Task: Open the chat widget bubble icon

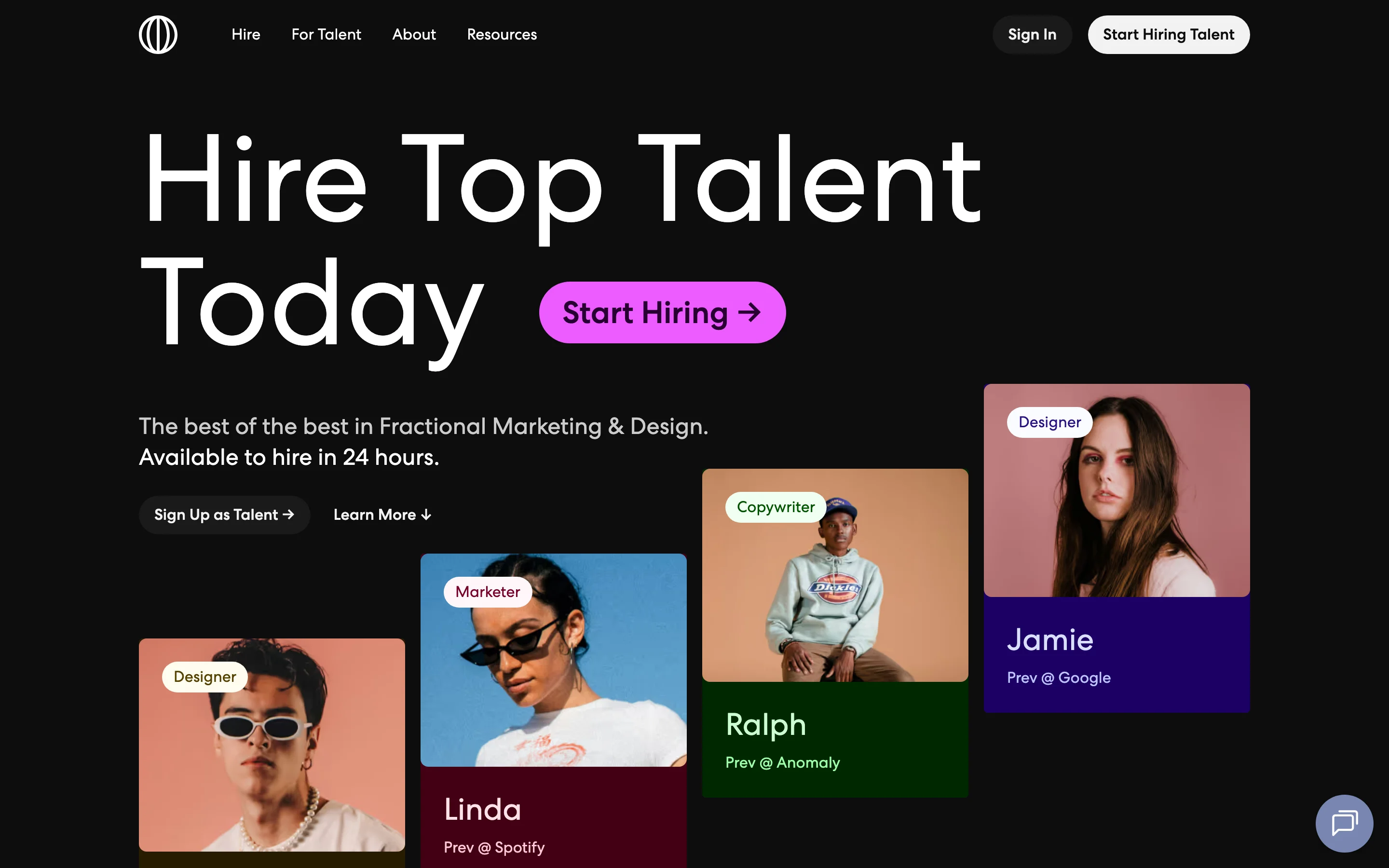Action: (1344, 823)
